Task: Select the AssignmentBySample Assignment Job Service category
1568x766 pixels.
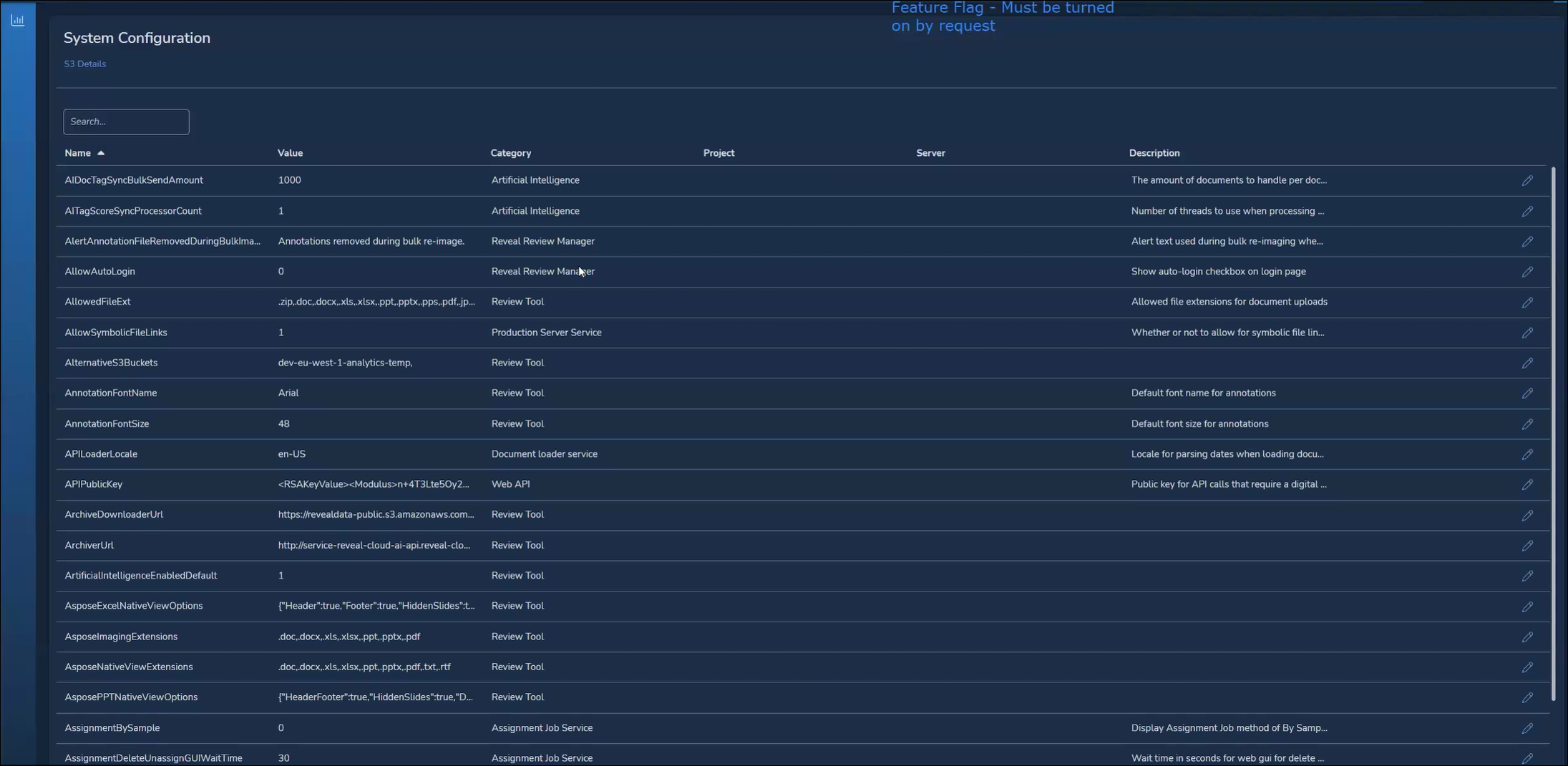Action: [x=542, y=728]
